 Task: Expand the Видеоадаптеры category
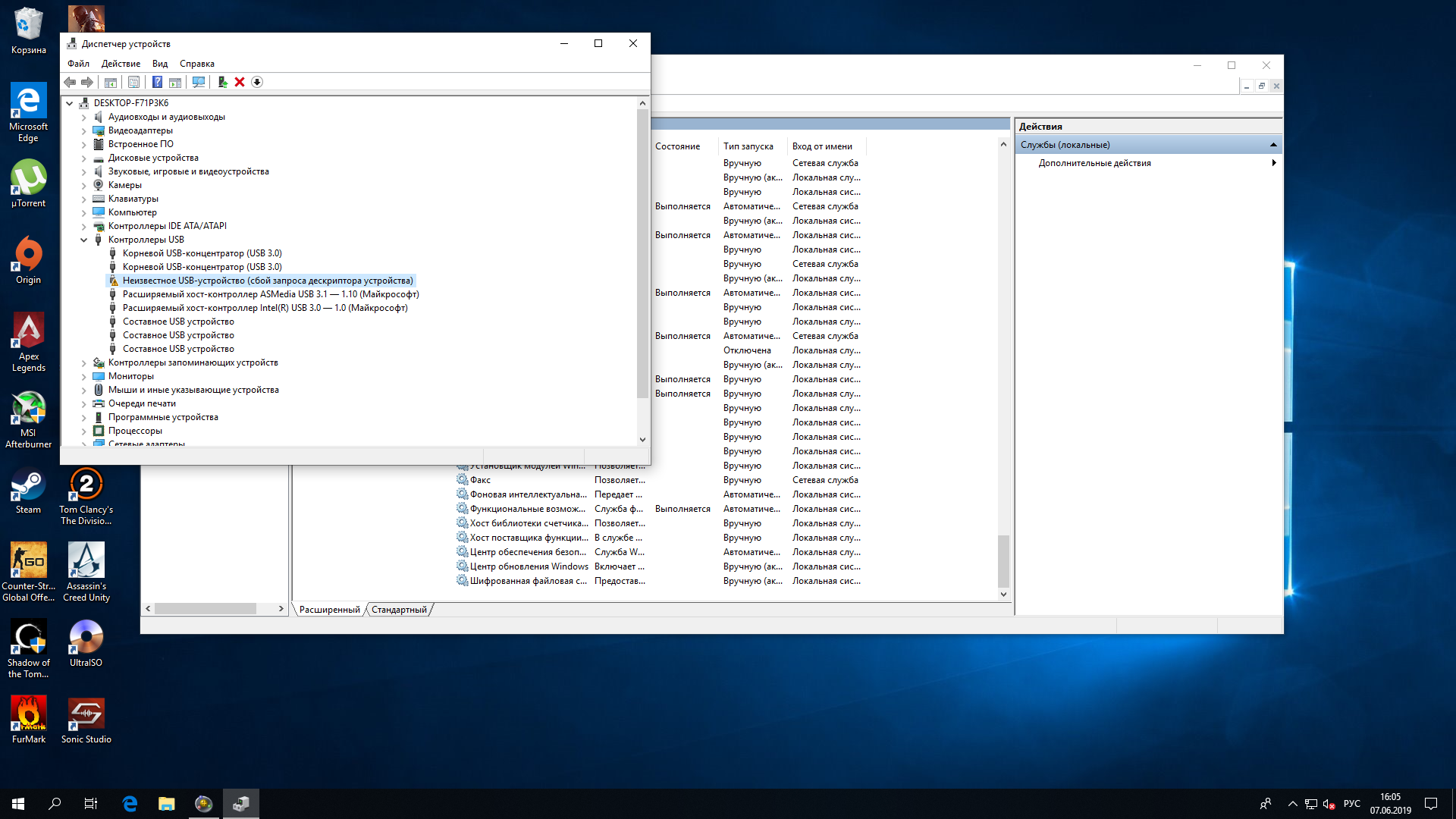84,130
